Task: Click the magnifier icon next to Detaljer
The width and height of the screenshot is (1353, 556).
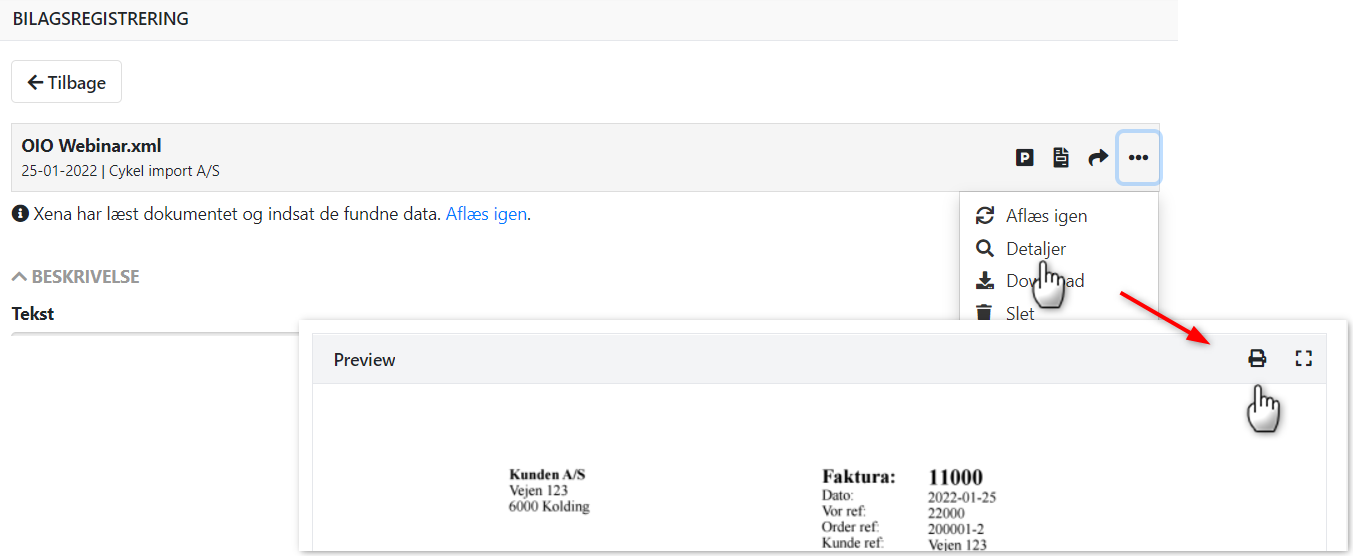Action: (985, 249)
